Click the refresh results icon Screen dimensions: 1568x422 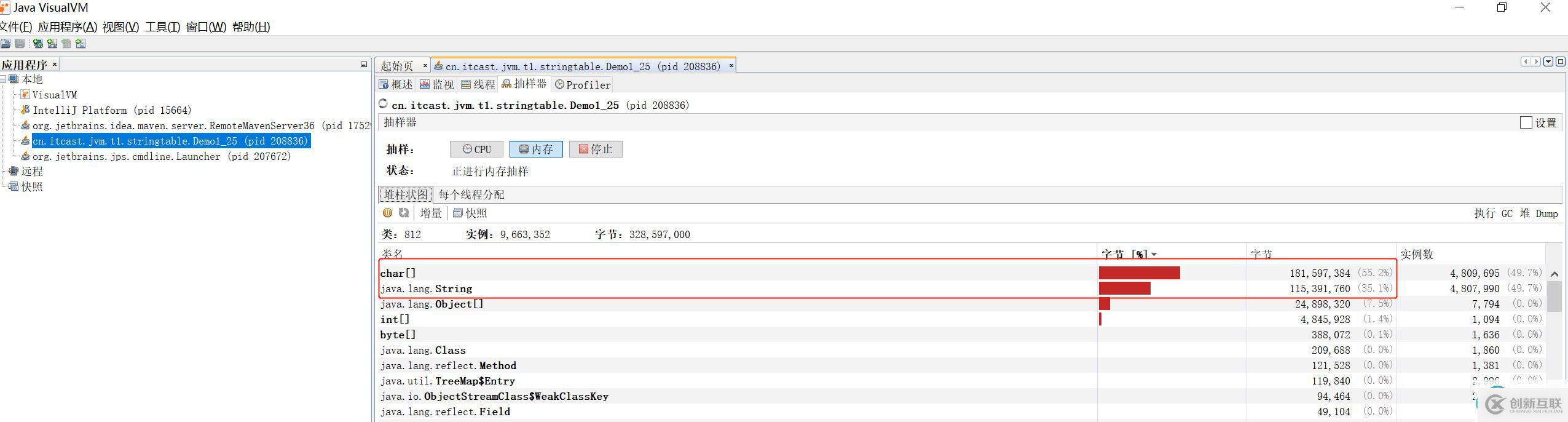(x=404, y=213)
